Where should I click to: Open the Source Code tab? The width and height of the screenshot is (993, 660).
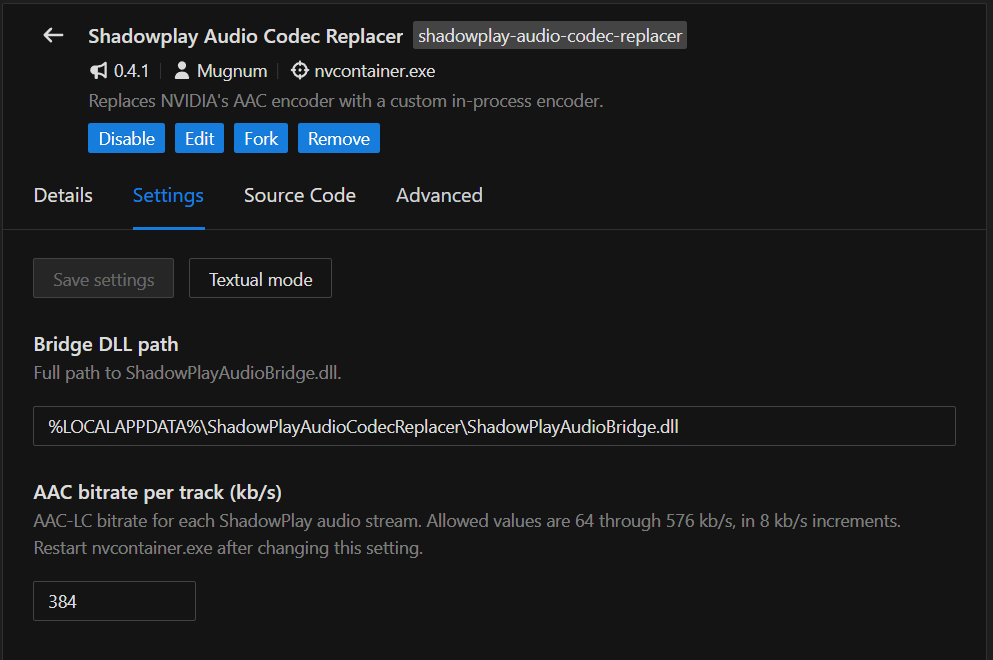(300, 195)
